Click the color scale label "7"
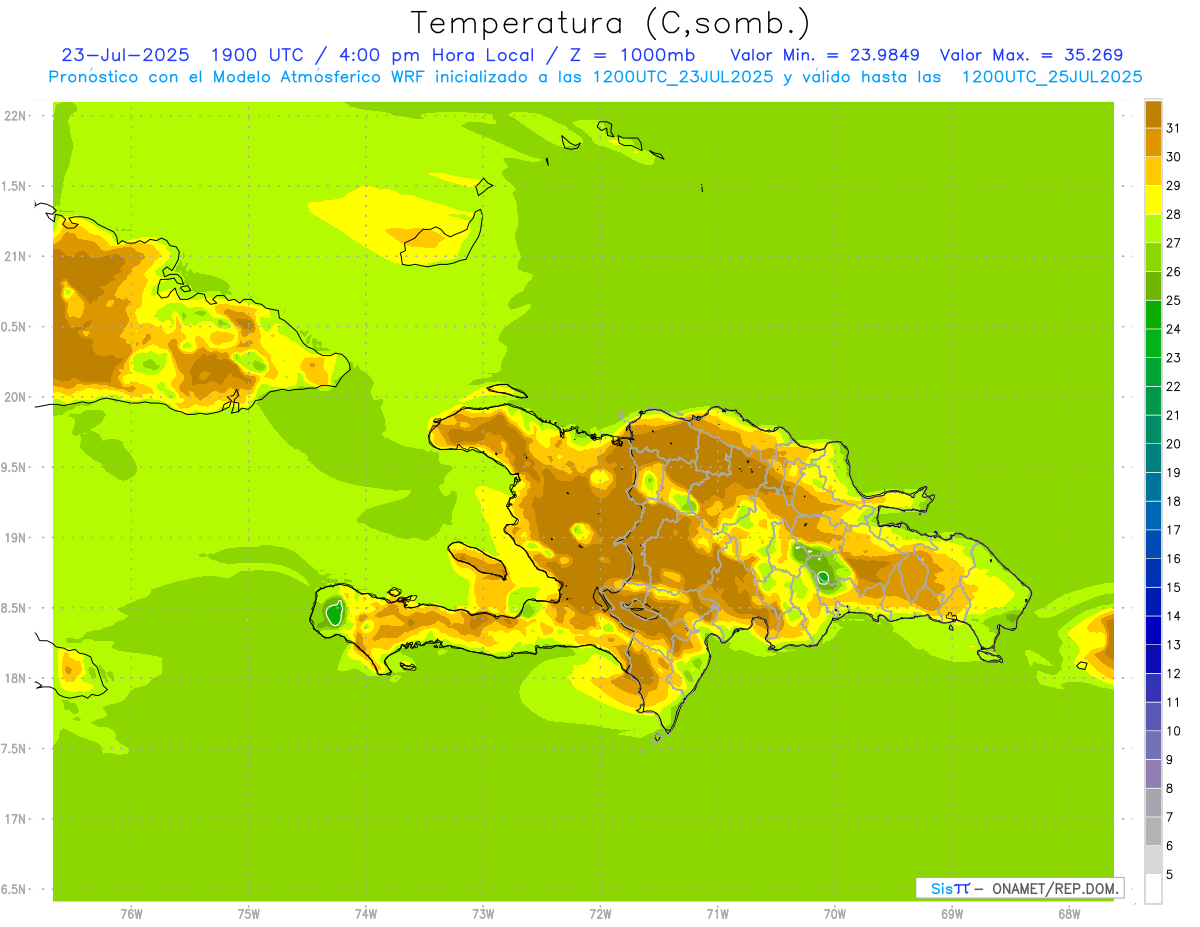Viewport: 1200px width, 927px height. [x=1170, y=818]
